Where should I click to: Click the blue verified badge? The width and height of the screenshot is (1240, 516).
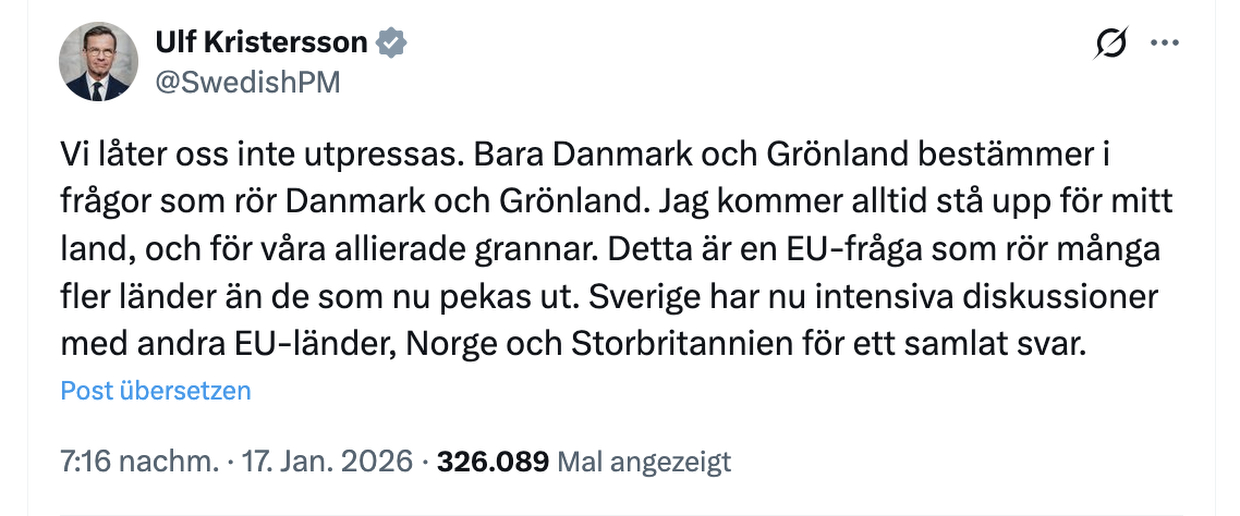(391, 42)
